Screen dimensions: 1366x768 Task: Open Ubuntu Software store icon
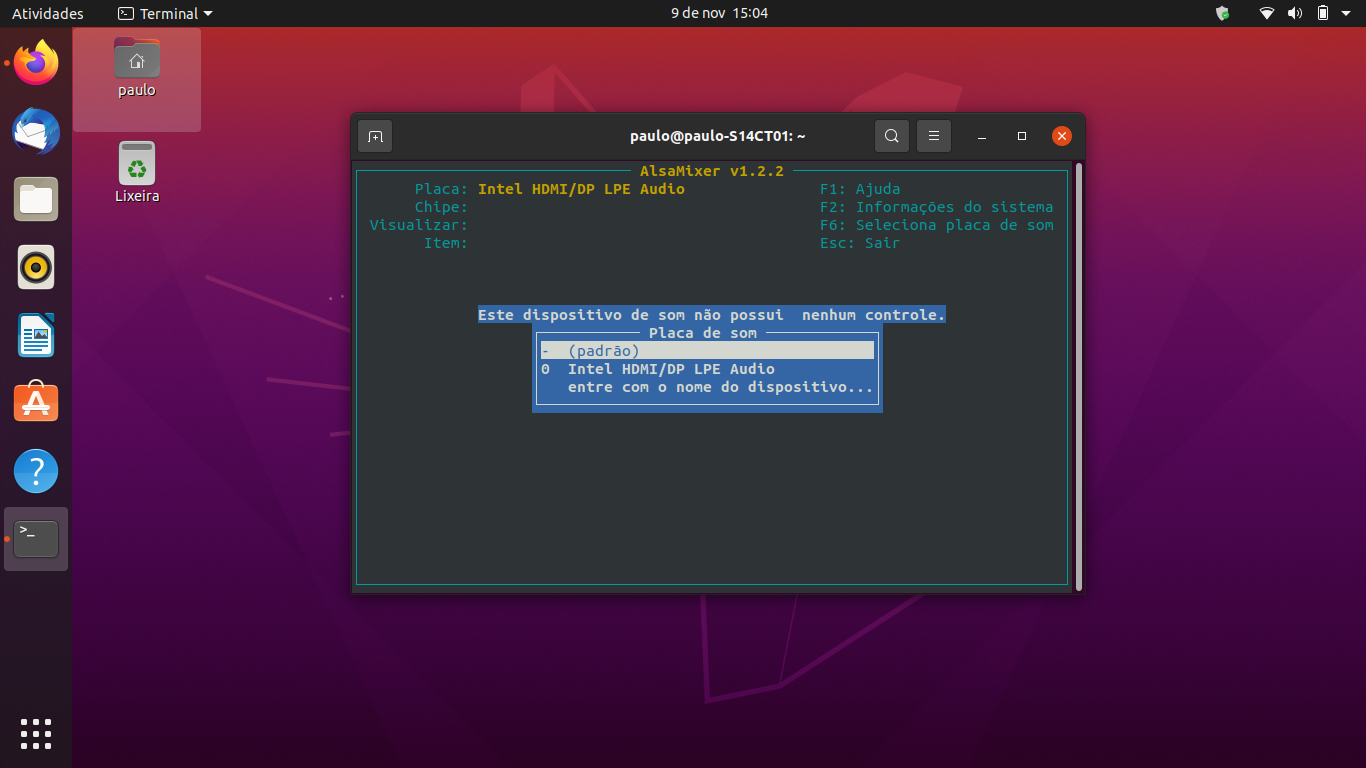tap(36, 403)
